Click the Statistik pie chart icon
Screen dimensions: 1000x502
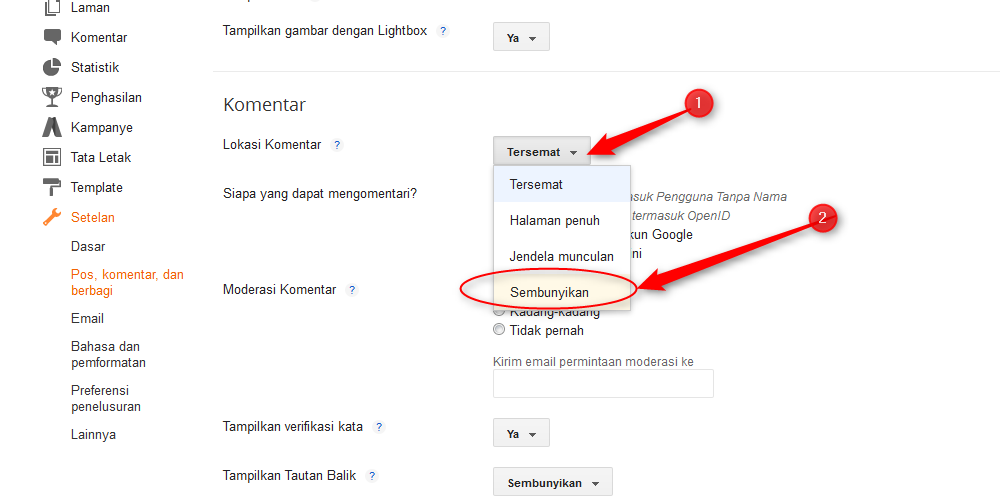52,67
